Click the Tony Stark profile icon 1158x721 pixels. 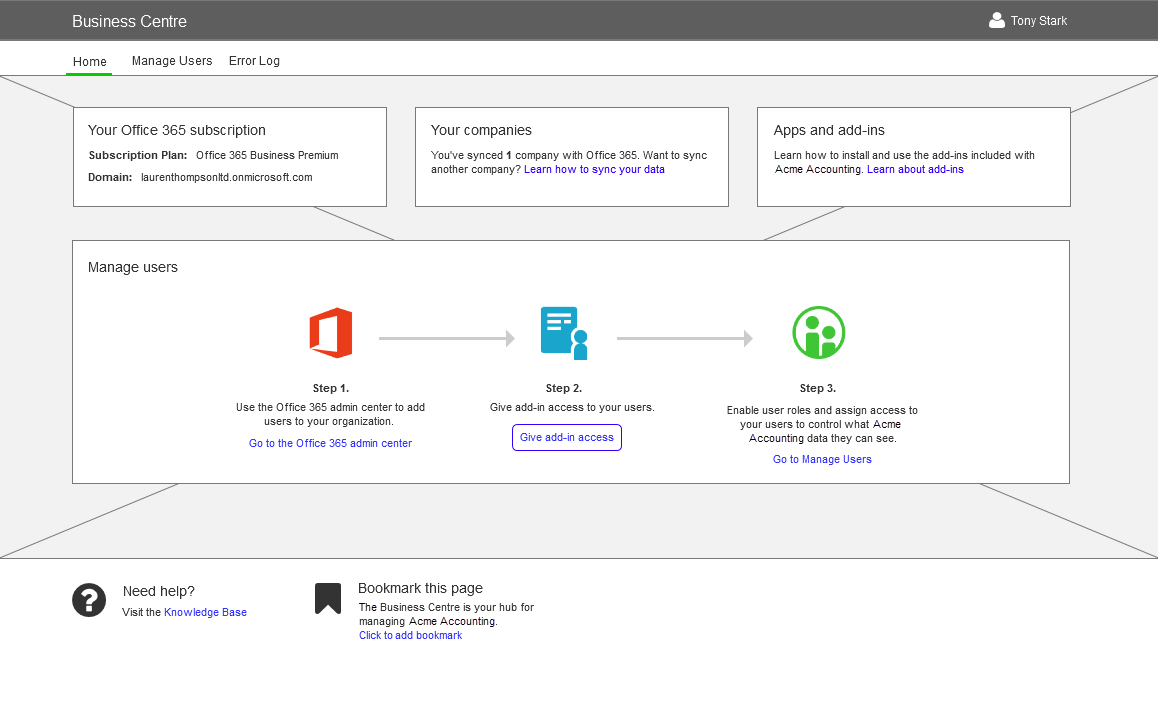click(996, 20)
